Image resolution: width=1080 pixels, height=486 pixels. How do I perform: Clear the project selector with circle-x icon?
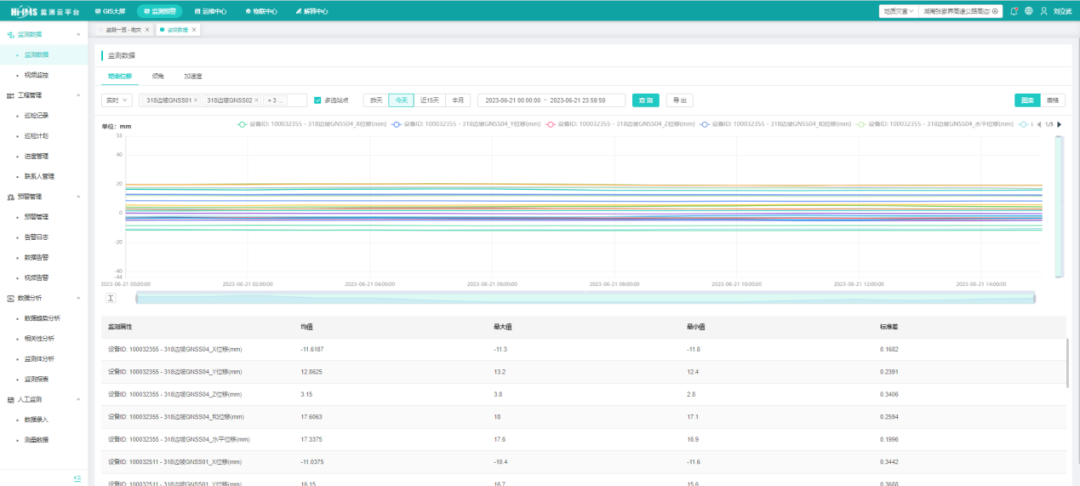pyautogui.click(x=996, y=11)
